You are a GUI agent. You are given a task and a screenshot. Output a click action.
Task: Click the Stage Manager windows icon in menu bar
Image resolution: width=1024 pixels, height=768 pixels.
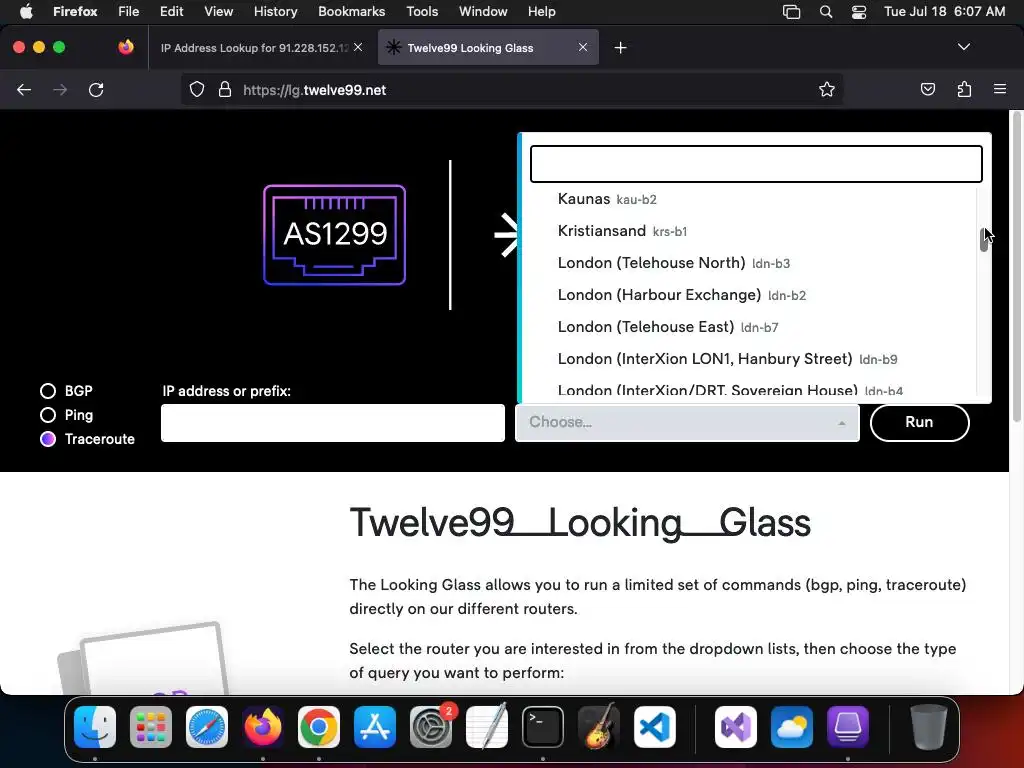792,12
